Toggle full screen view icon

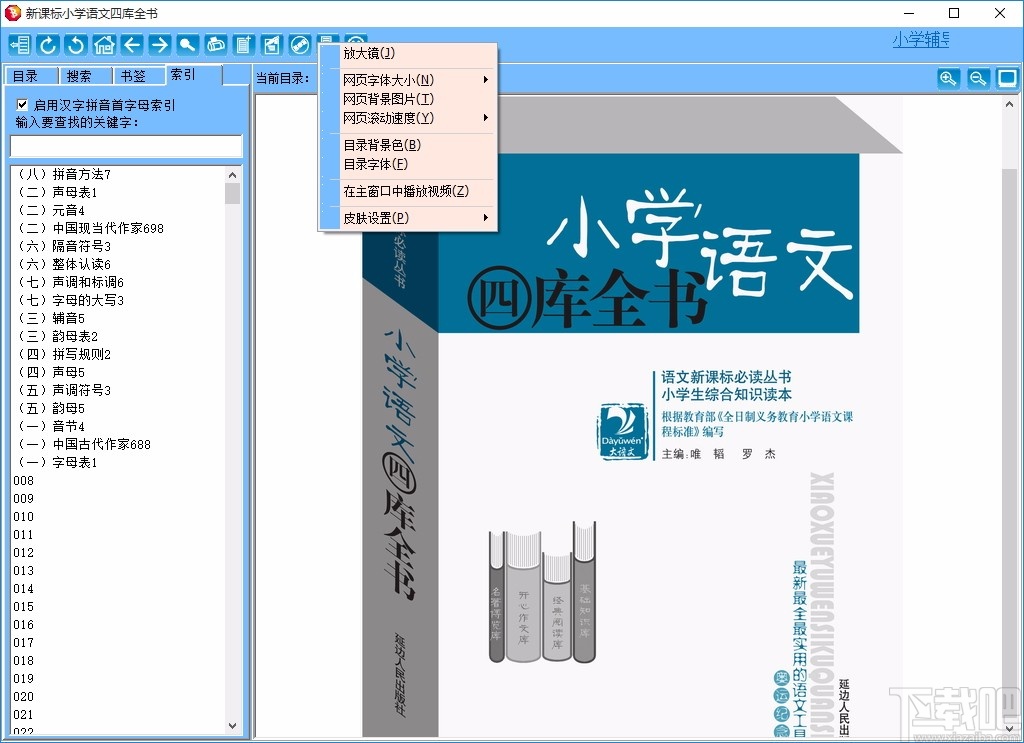pos(1007,79)
